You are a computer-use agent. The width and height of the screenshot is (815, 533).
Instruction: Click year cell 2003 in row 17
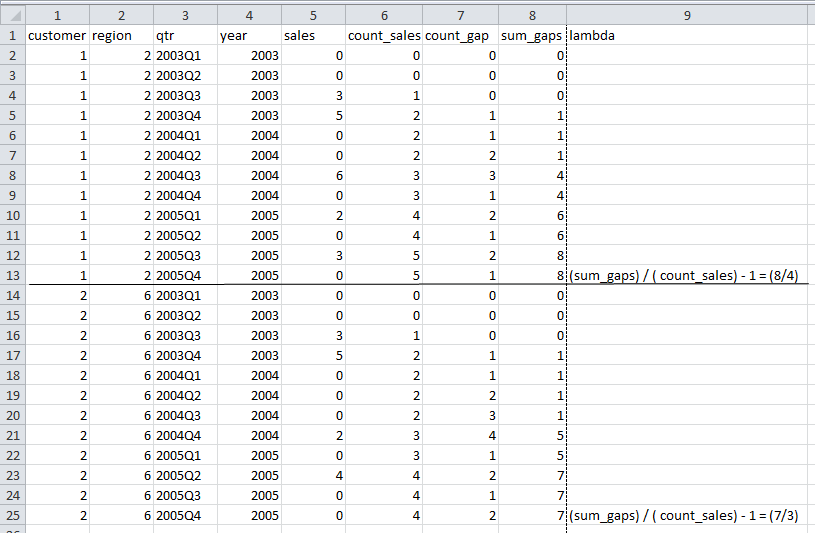pyautogui.click(x=249, y=356)
